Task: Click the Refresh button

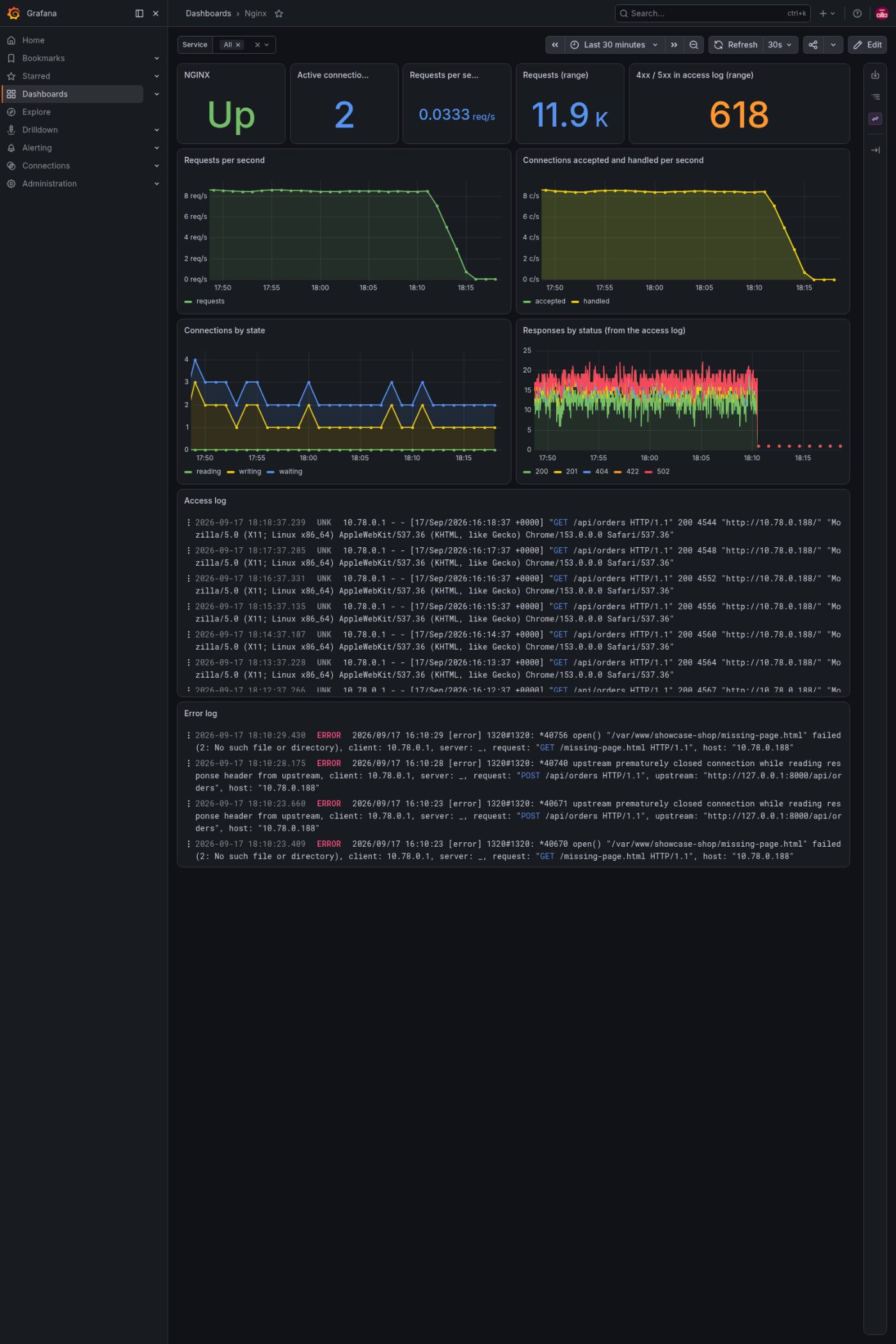Action: tap(735, 45)
